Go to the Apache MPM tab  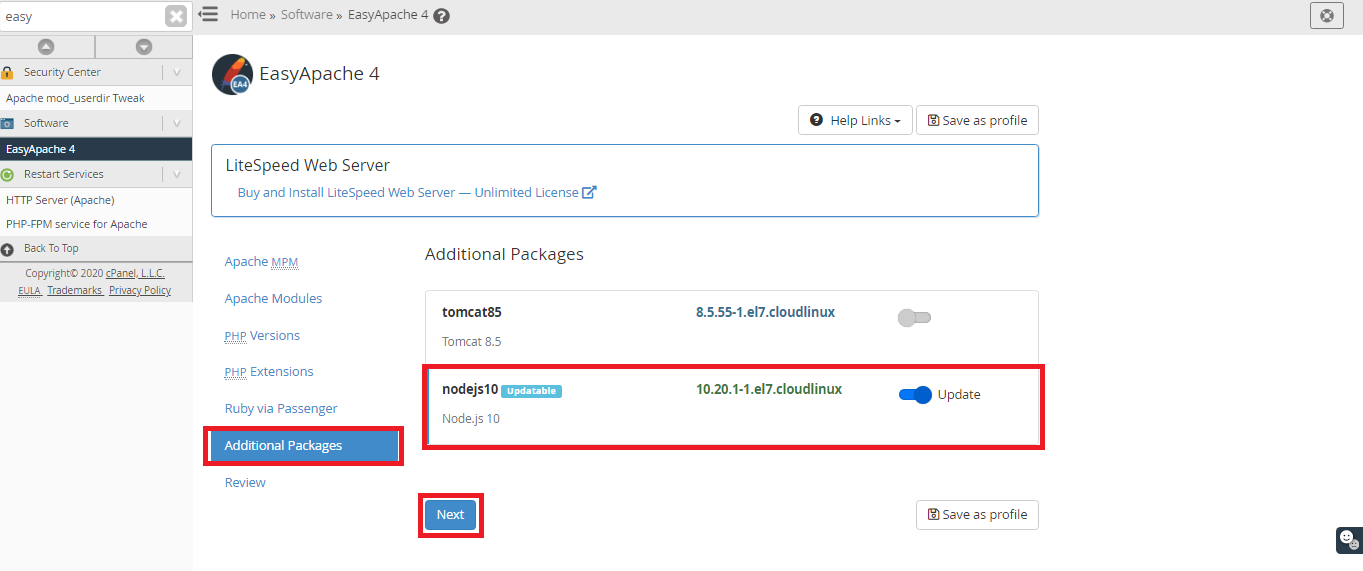[x=261, y=262]
